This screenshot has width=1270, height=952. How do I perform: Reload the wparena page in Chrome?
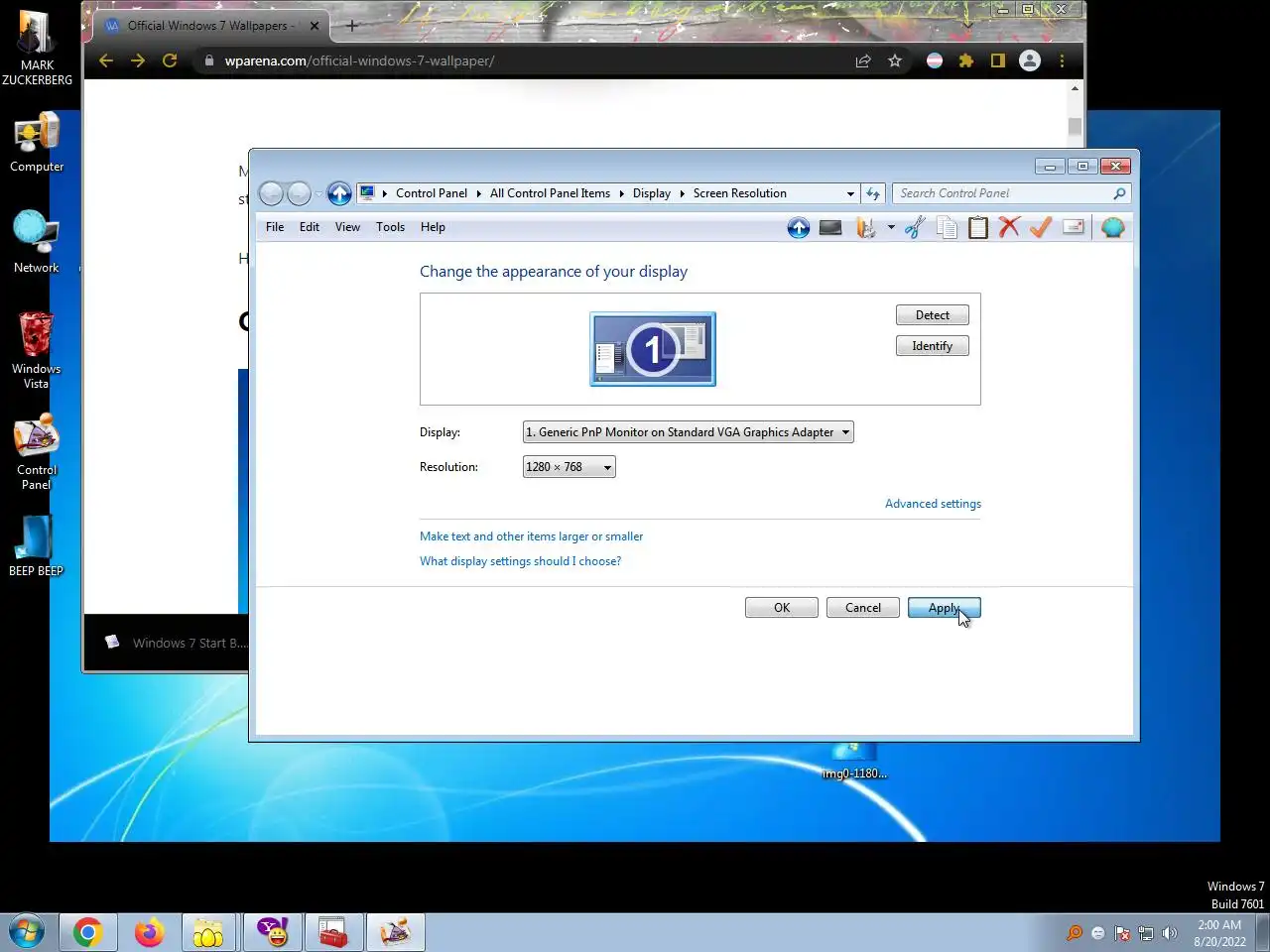point(170,60)
